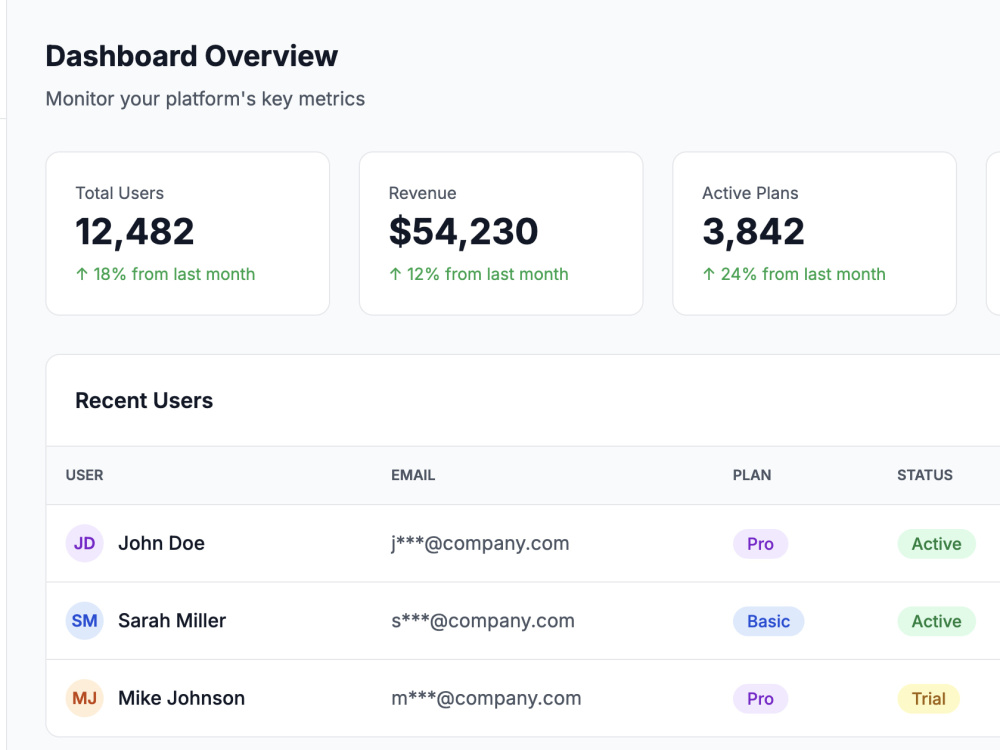This screenshot has height=750, width=1000.
Task: Click the 3,842 active plans value
Action: click(x=753, y=232)
